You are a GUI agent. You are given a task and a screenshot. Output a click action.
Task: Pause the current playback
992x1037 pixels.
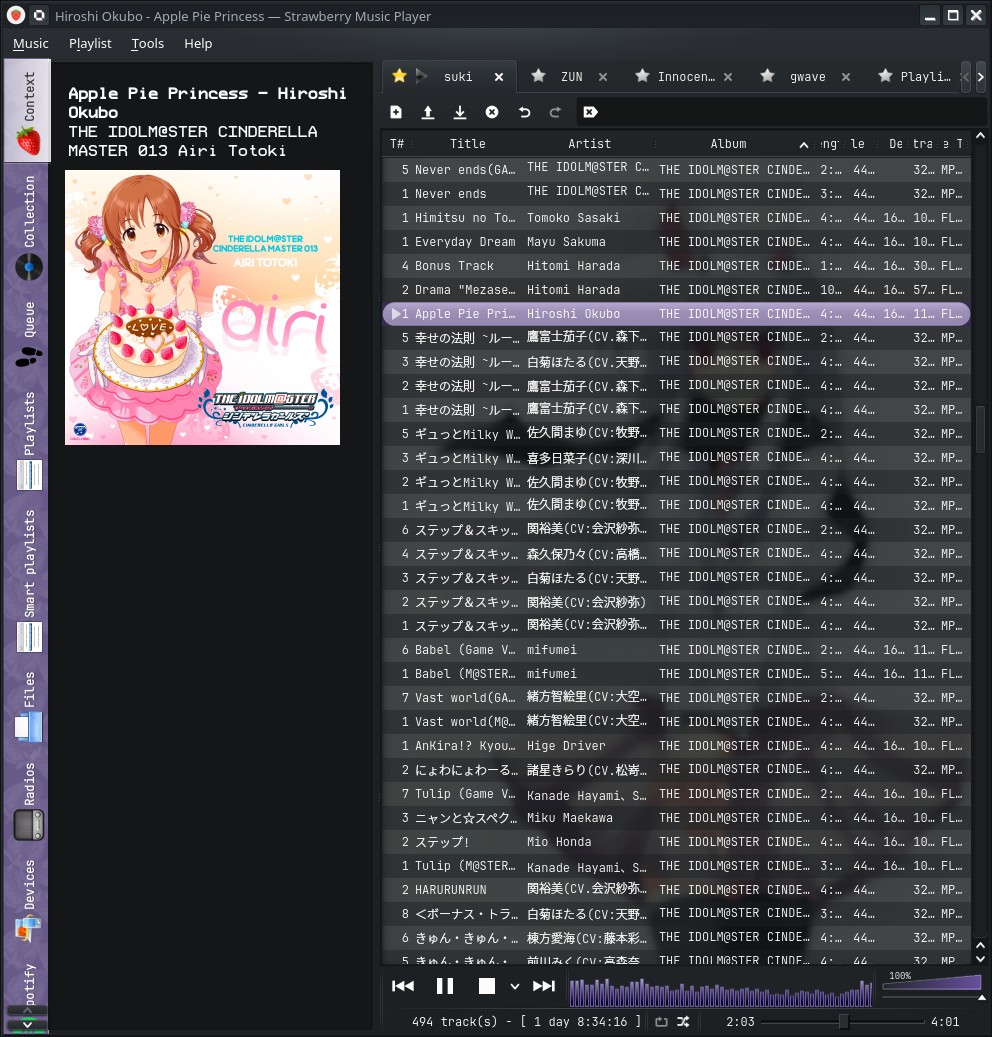pyautogui.click(x=445, y=986)
